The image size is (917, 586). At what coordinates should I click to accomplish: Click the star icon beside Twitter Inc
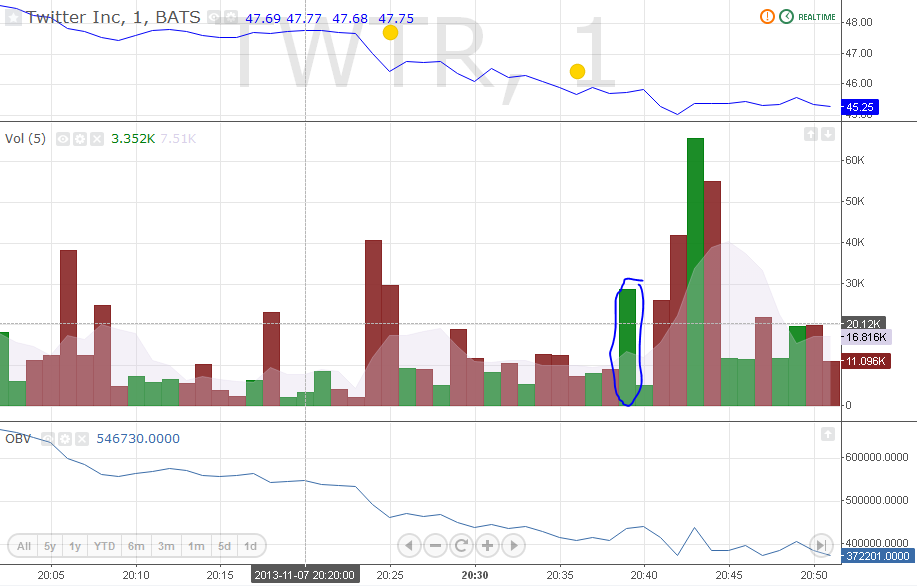pos(13,18)
